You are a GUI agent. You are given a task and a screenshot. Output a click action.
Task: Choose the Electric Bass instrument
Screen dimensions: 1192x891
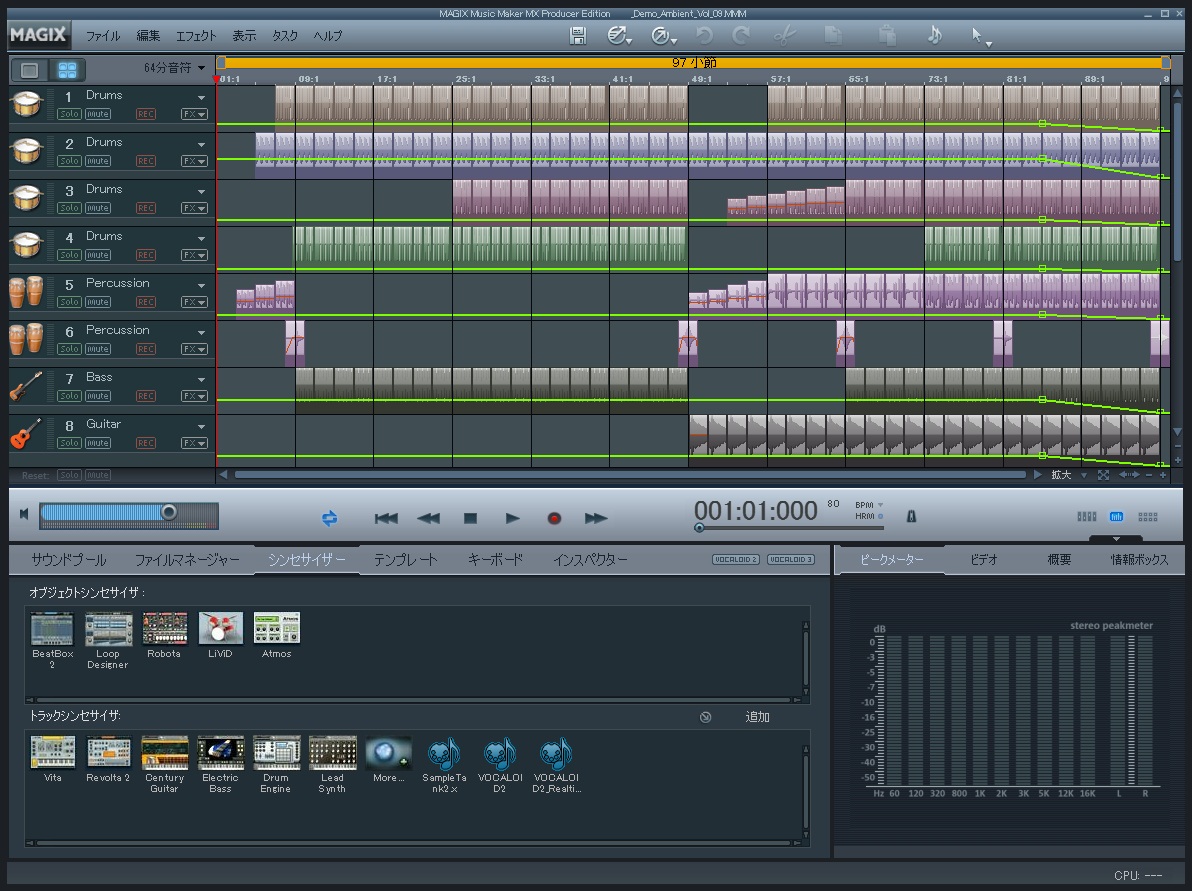(220, 764)
